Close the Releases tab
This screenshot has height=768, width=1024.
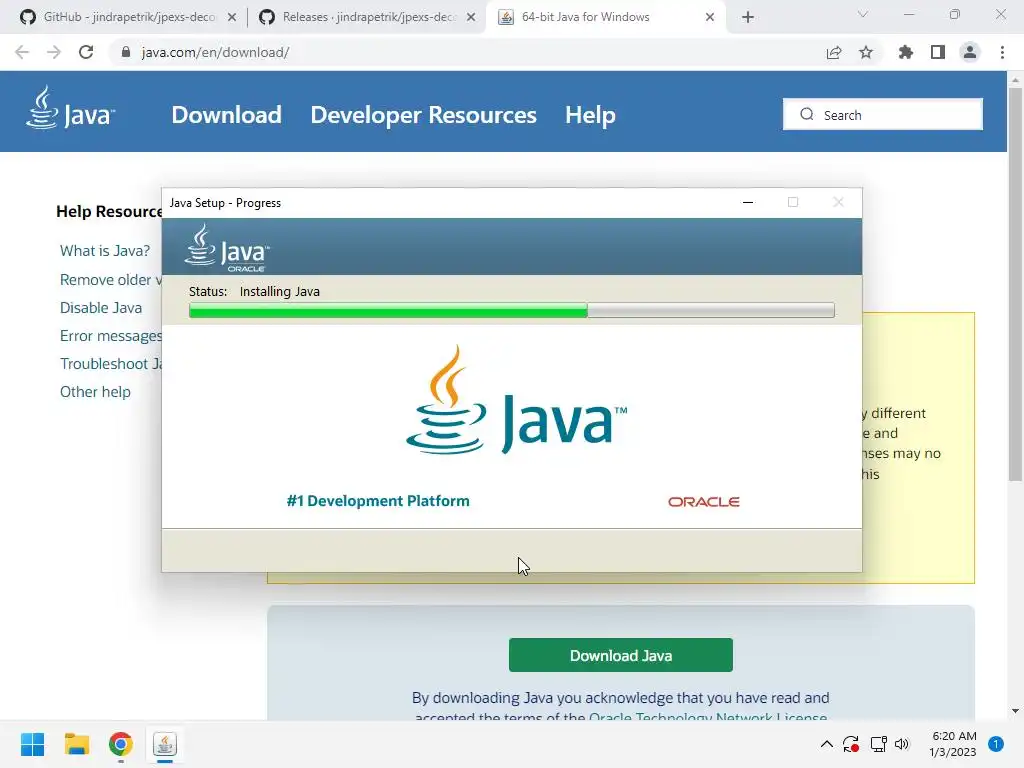[x=471, y=18]
